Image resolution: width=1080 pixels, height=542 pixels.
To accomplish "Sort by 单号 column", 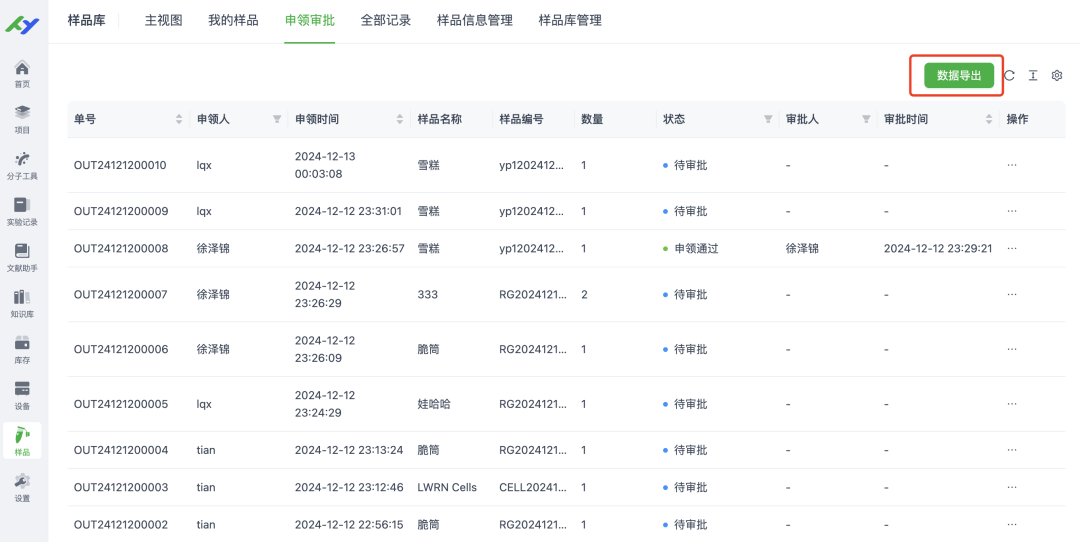I will 179,119.
